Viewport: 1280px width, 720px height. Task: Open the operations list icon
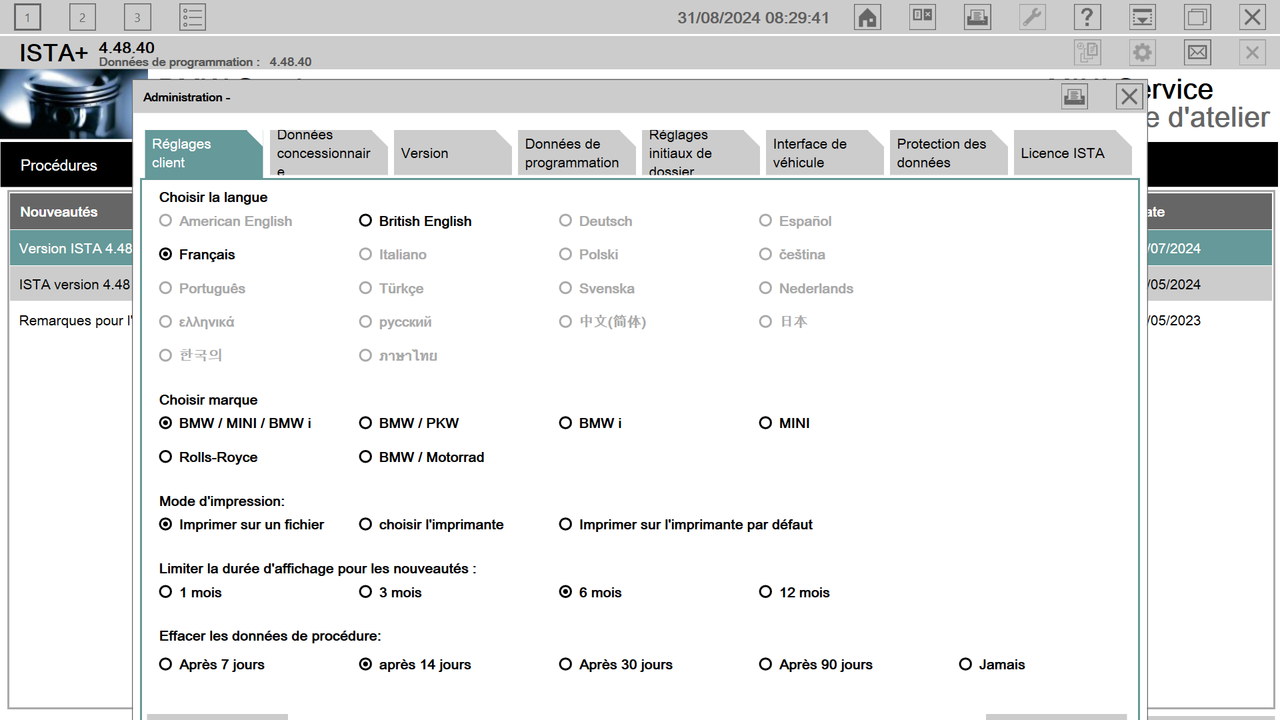193,17
